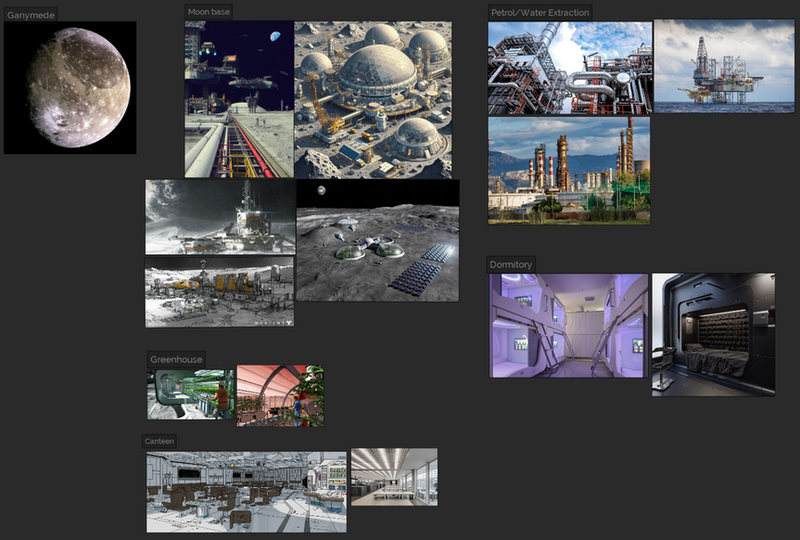This screenshot has width=800, height=540.
Task: Select the purple capsule bunk room image
Action: coord(568,326)
